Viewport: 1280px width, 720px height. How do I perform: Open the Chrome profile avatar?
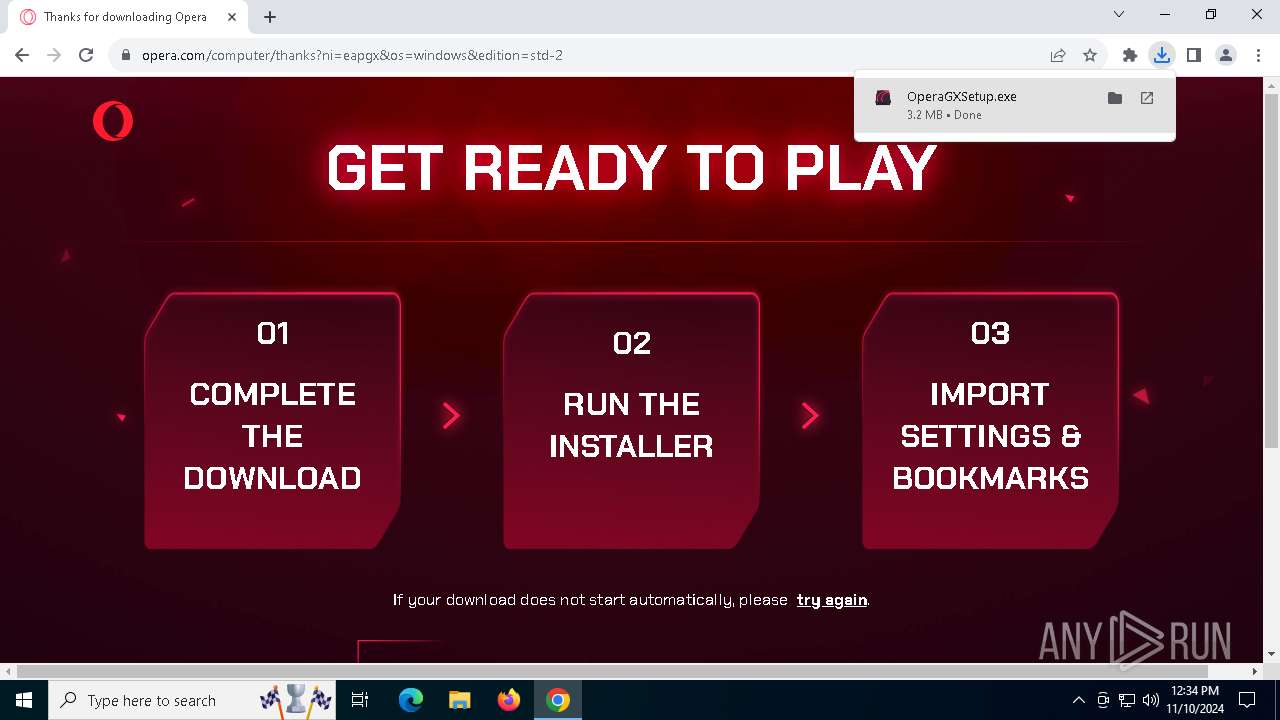coord(1226,55)
